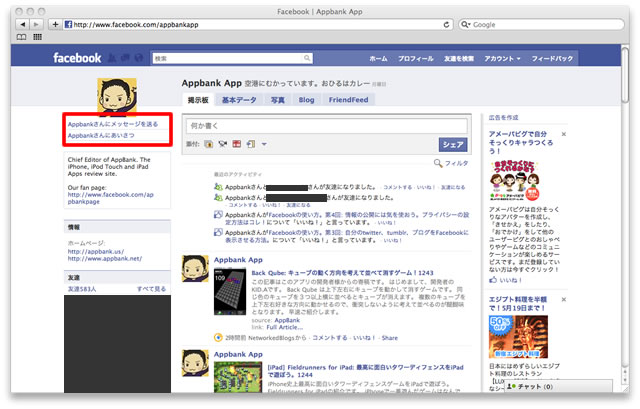This screenshot has height=409, width=640.
Task: Click Appbankさんにメッセージを送る link
Action: pyautogui.click(x=113, y=124)
